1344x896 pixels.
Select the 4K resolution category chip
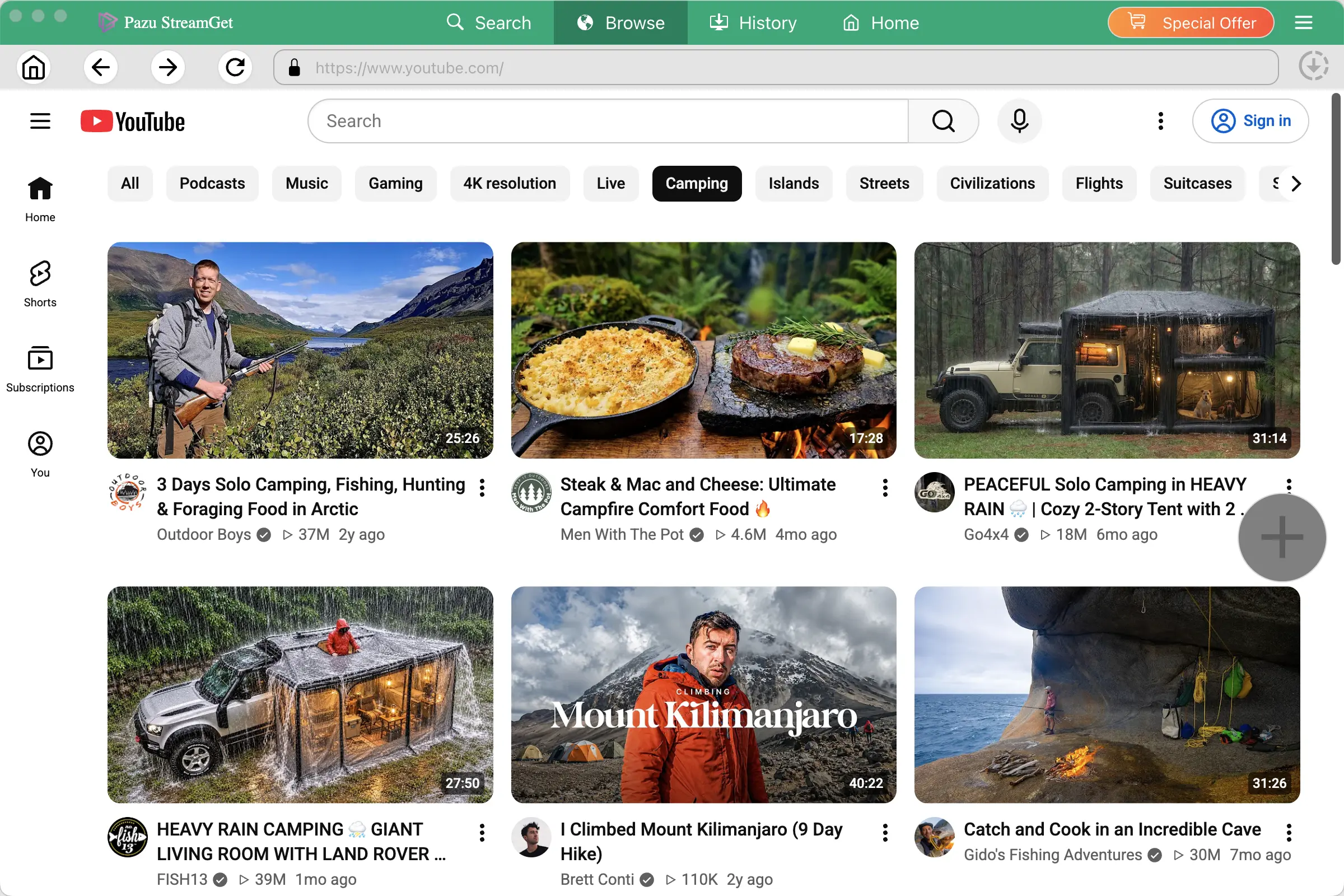[x=510, y=184]
